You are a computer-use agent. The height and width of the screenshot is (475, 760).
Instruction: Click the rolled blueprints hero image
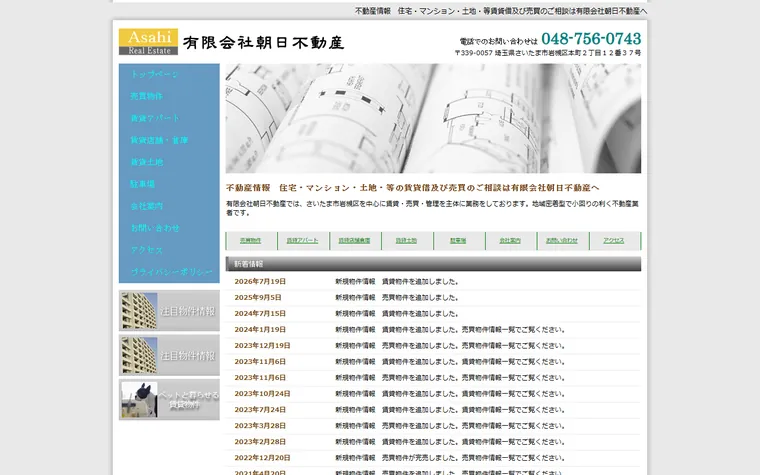433,118
